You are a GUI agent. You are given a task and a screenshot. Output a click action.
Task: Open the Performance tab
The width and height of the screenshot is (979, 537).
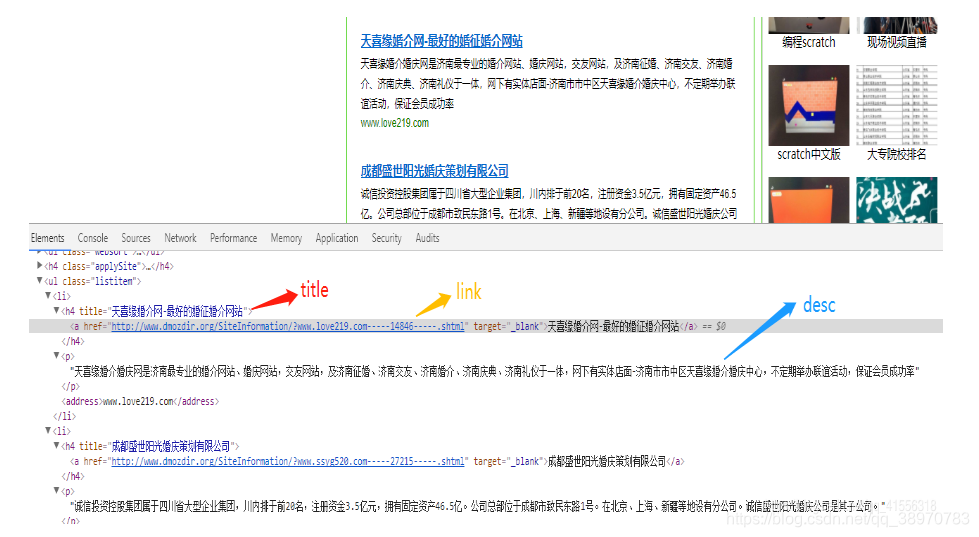pyautogui.click(x=234, y=238)
